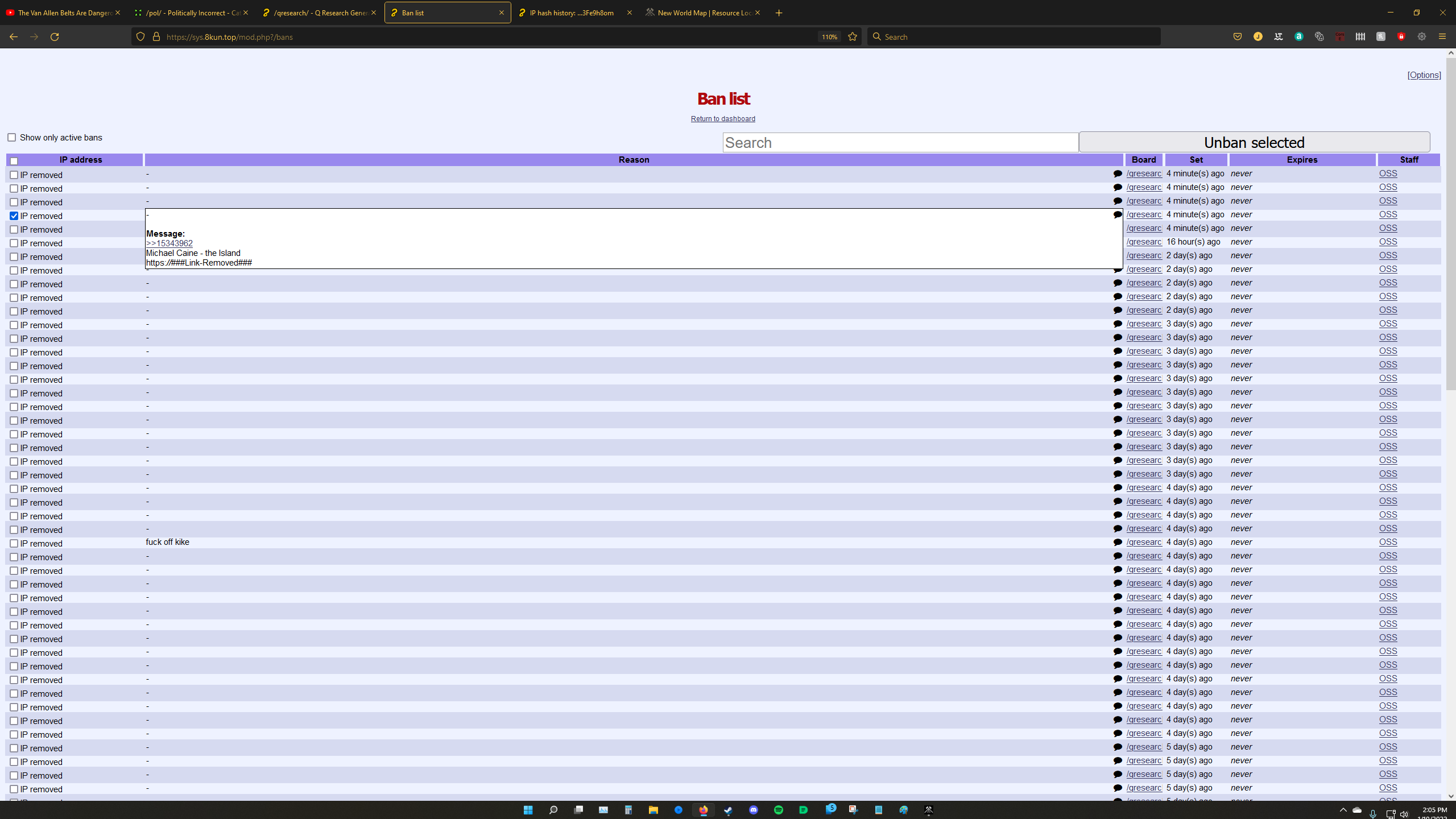Screen dimensions: 1456x819
Task: Switch to the Van Allen Belts YouTube tab
Action: pos(63,13)
